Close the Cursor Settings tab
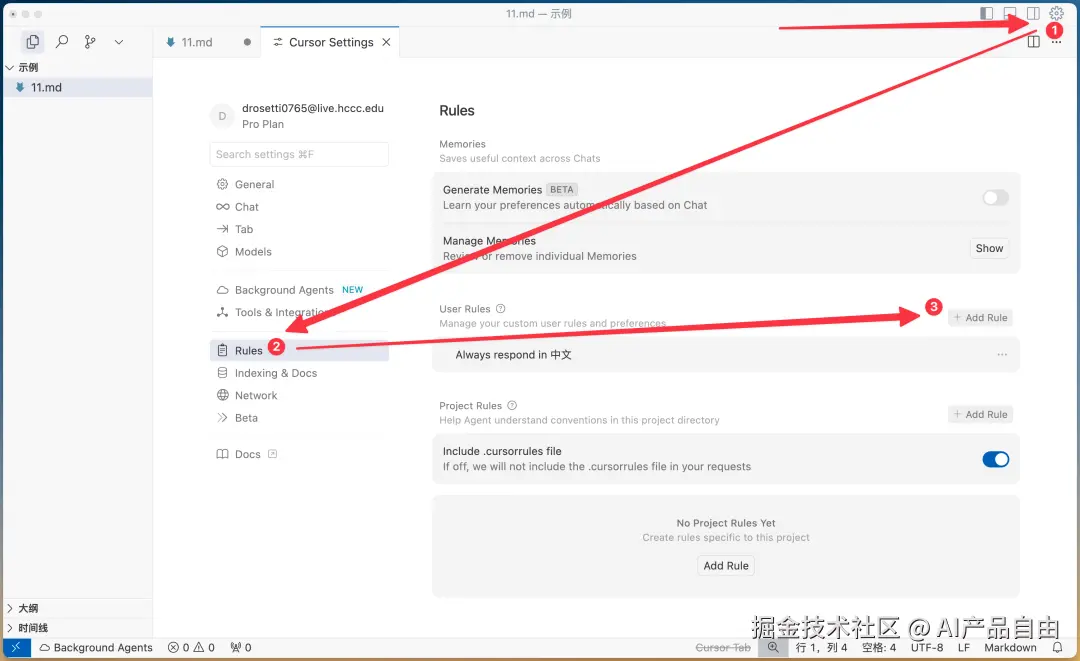 (386, 42)
